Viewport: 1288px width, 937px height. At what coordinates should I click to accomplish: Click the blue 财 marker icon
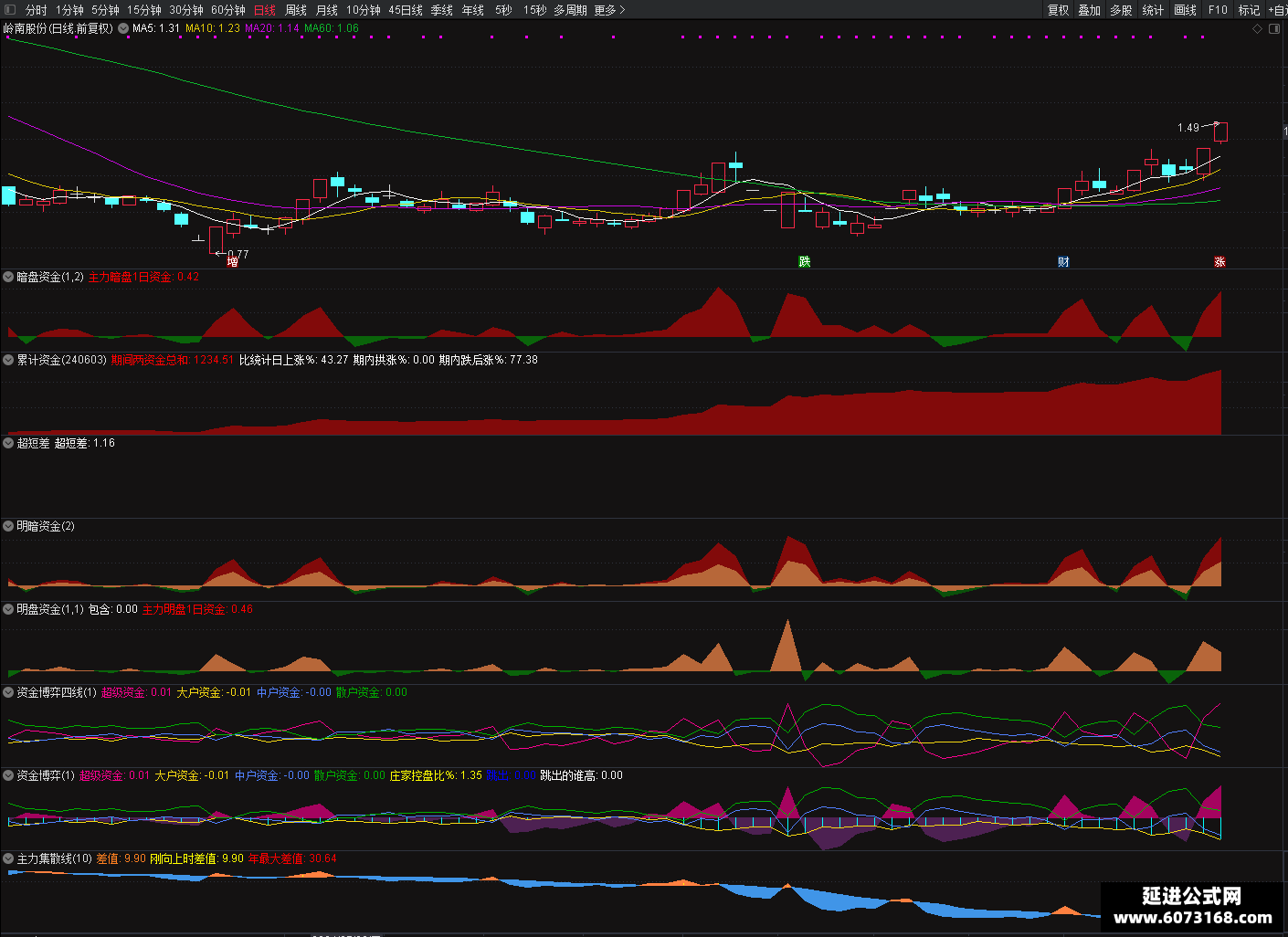click(1063, 262)
